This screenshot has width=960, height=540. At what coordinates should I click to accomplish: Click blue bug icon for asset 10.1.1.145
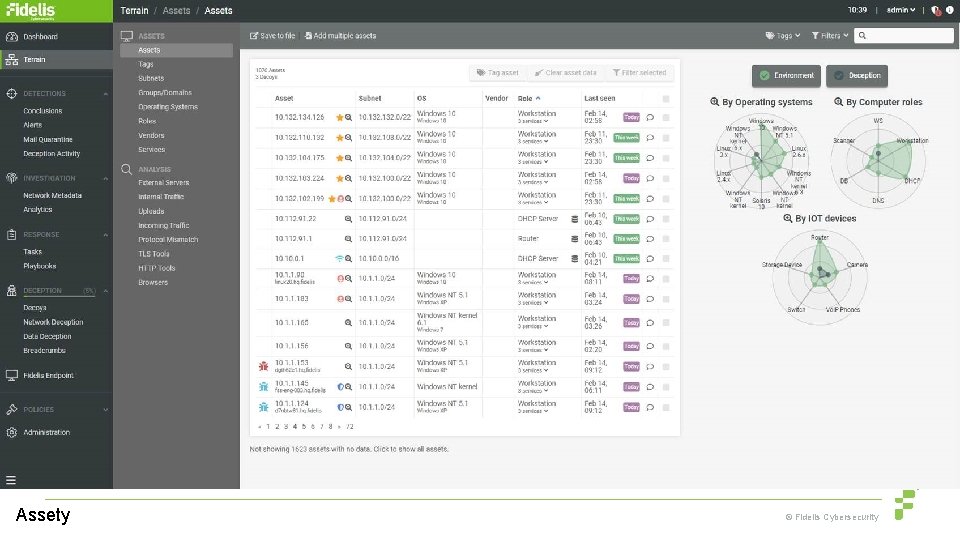263,387
